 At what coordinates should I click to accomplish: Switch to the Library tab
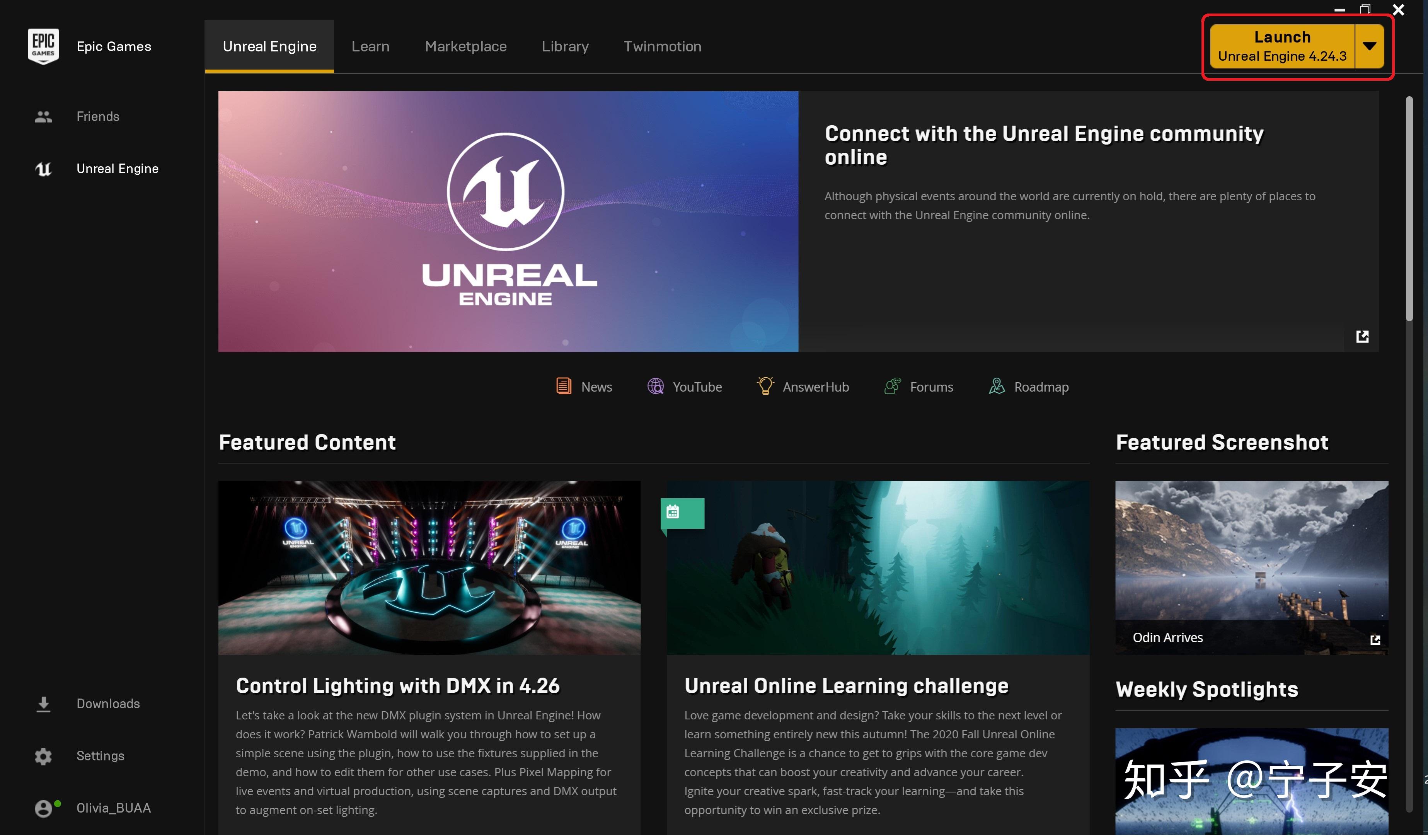(x=565, y=46)
